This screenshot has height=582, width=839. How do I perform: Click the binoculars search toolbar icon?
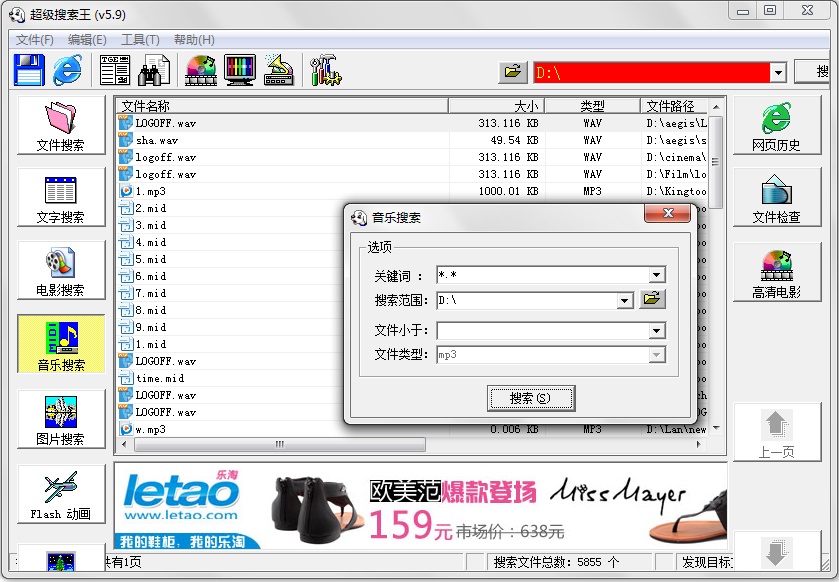(x=153, y=70)
